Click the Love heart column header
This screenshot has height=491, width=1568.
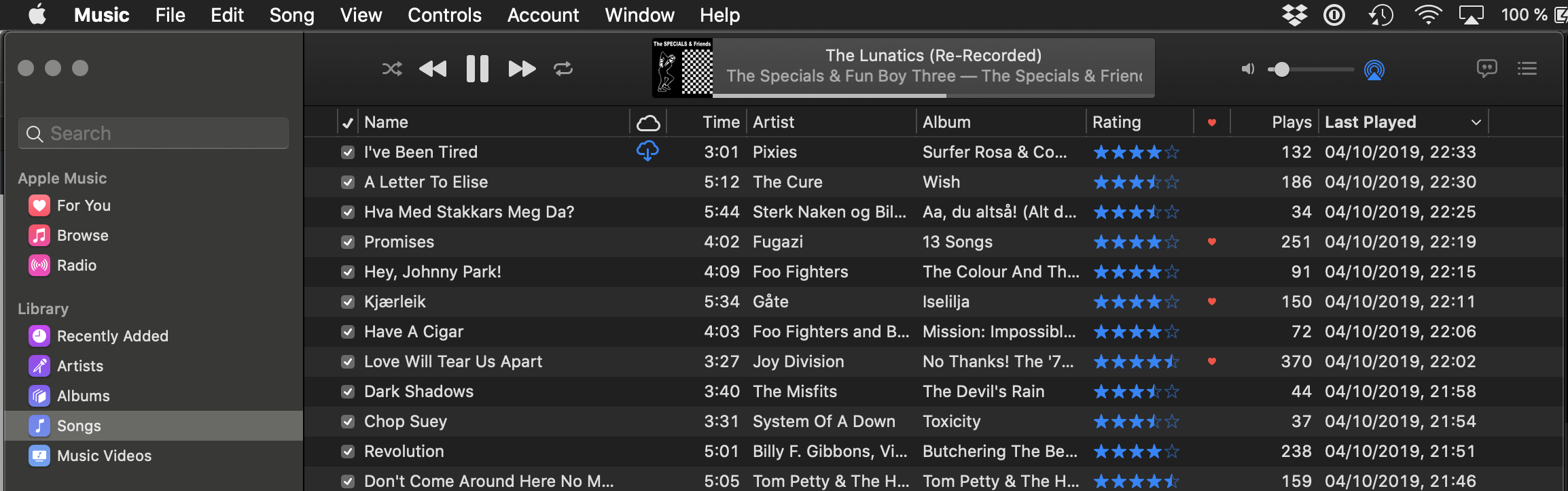pos(1212,122)
